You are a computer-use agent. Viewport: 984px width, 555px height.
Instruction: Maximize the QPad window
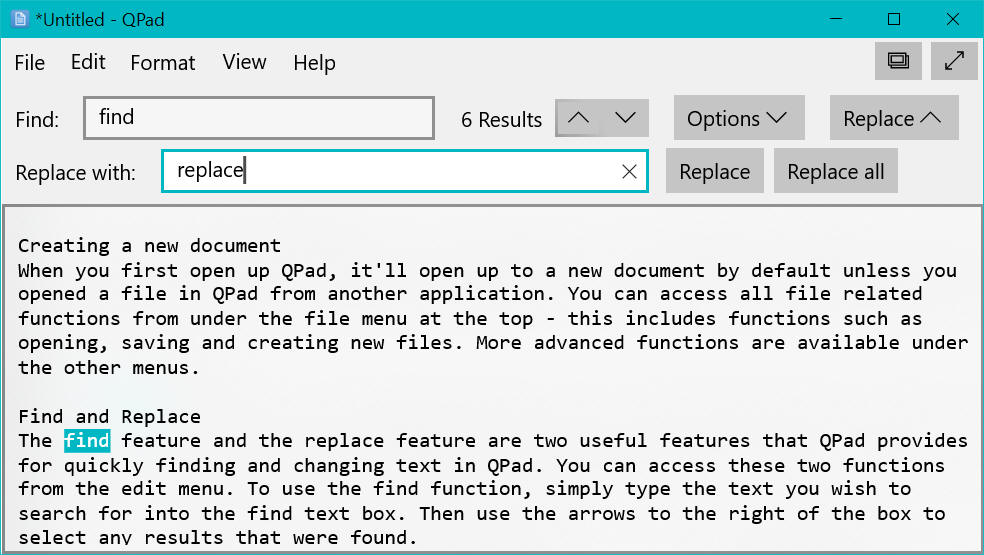coord(894,19)
